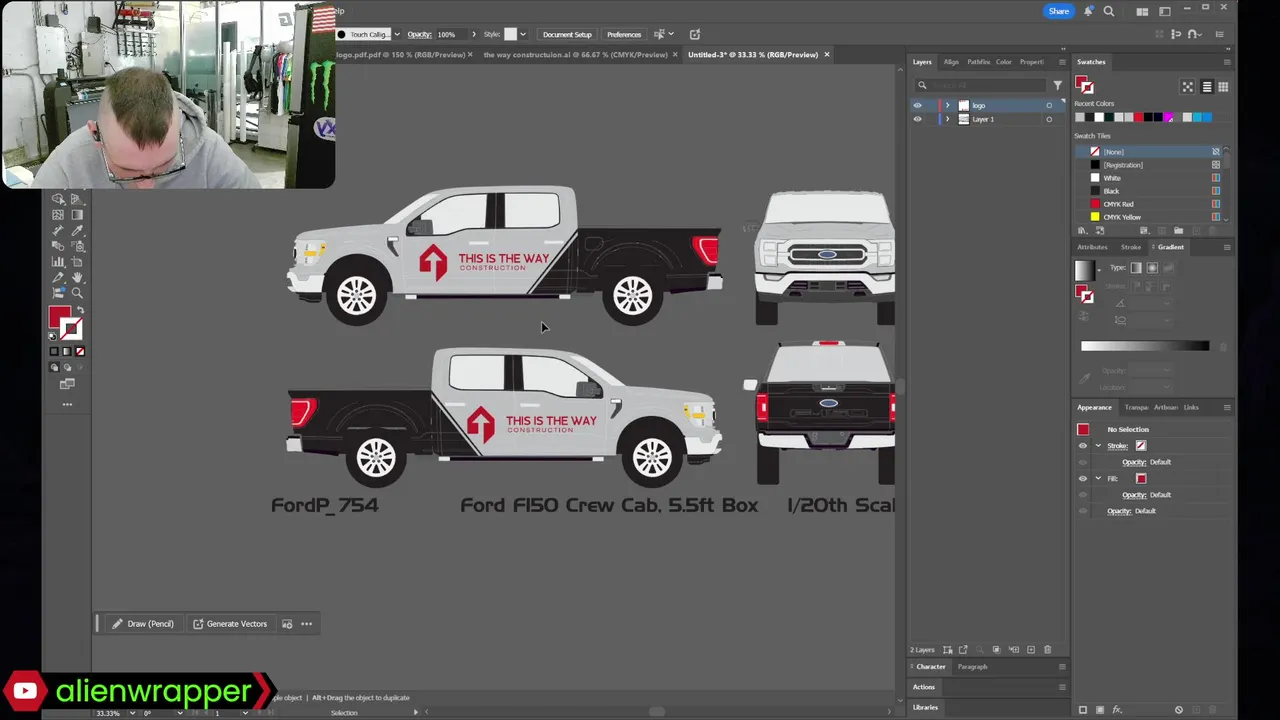Click the Document Setup button
This screenshot has width=1280, height=720.
pyautogui.click(x=567, y=34)
